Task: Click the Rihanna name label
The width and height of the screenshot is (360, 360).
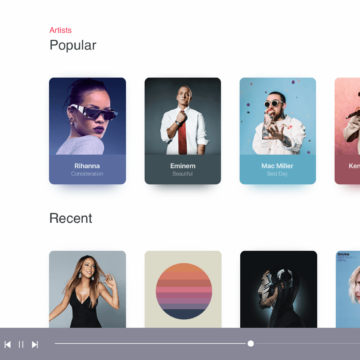Action: tap(87, 166)
